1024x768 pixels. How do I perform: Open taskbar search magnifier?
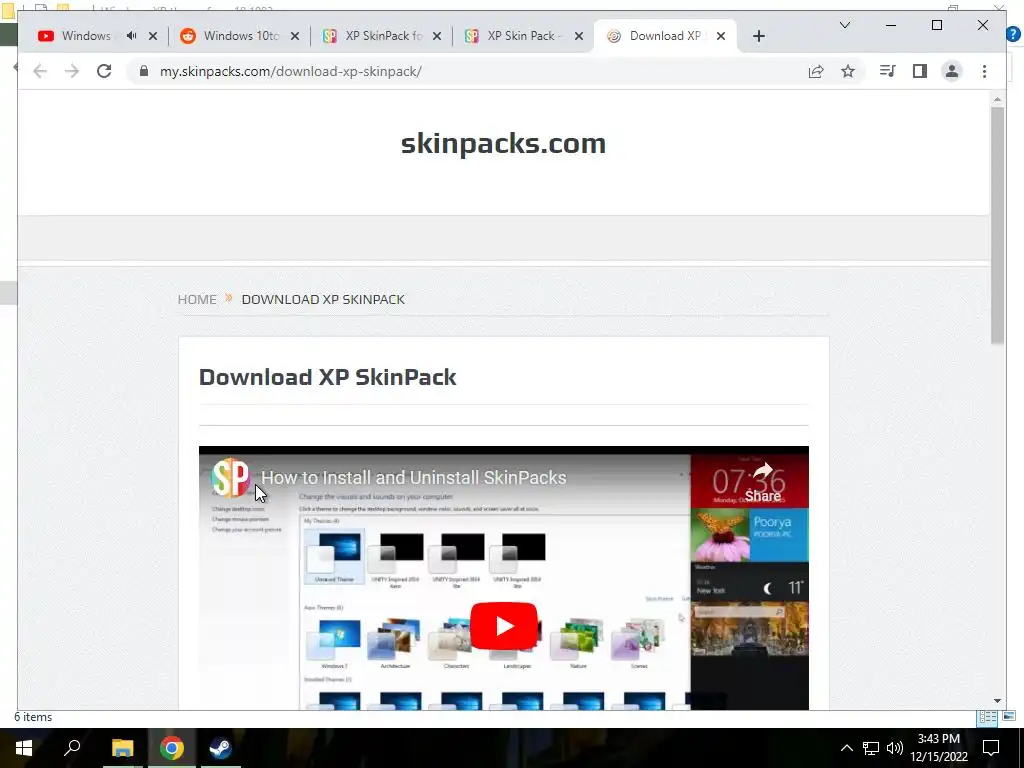(72, 748)
